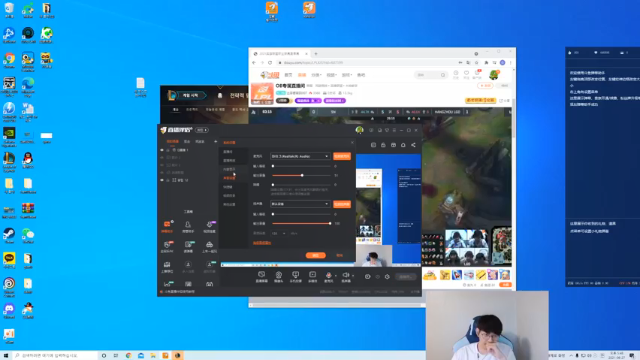The width and height of the screenshot is (640, 360).
Task: Click the orange confirm button in the settings dialog
Action: pyautogui.click(x=316, y=255)
